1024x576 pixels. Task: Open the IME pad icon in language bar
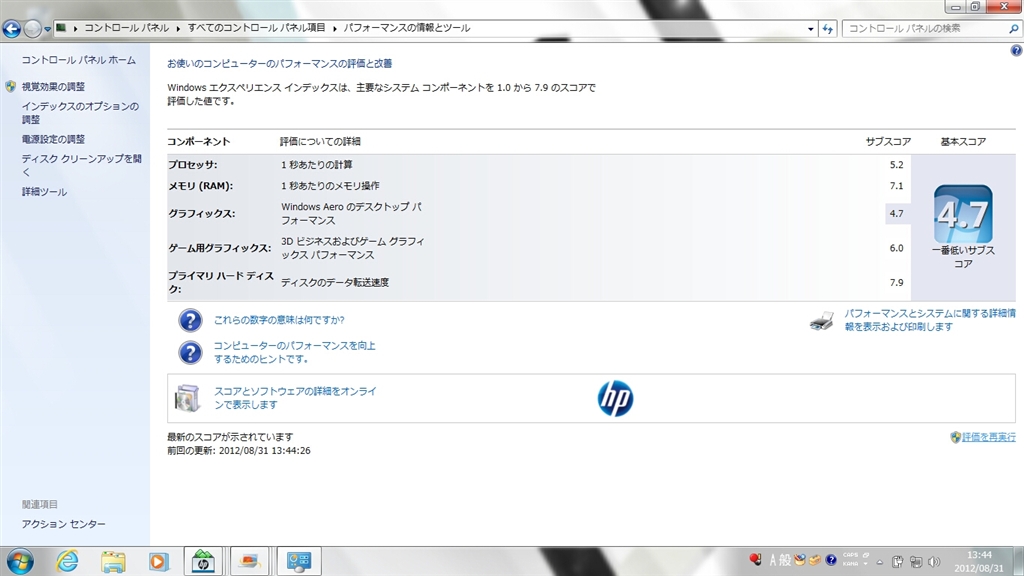coord(800,560)
